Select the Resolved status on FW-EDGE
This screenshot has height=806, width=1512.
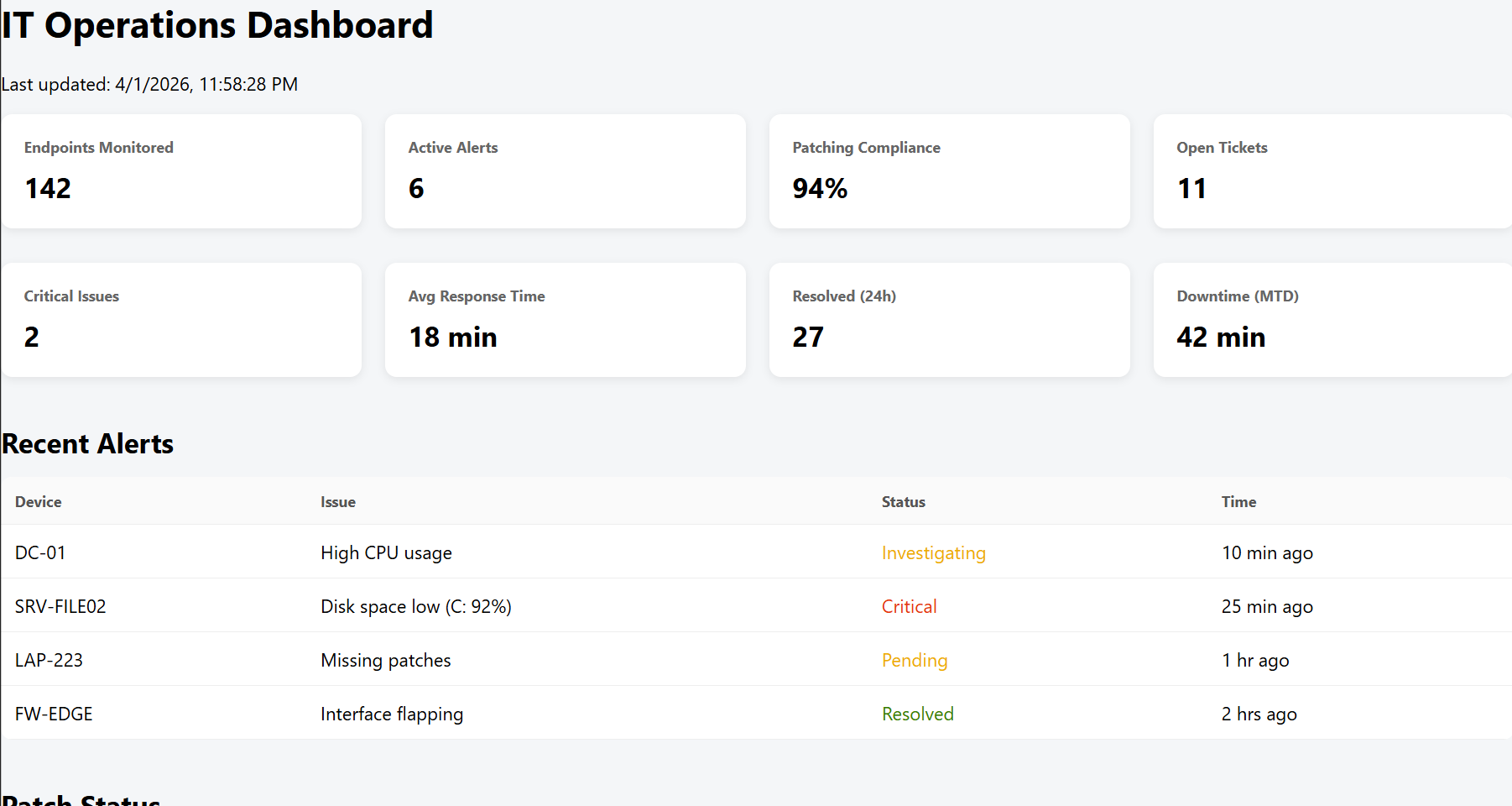[x=917, y=714]
